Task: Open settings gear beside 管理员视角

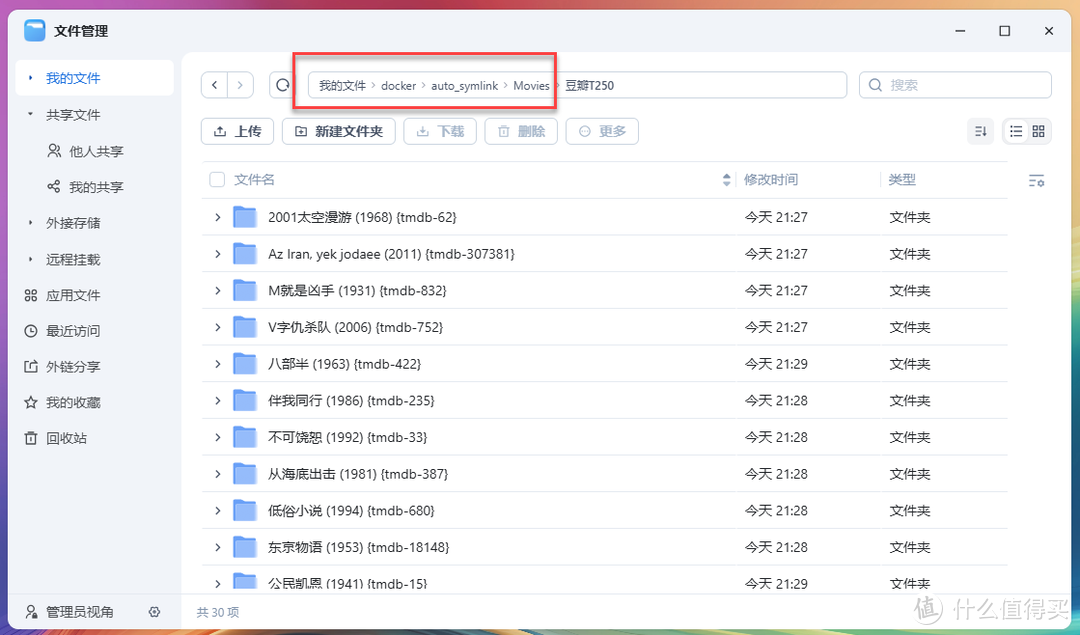Action: coord(154,612)
